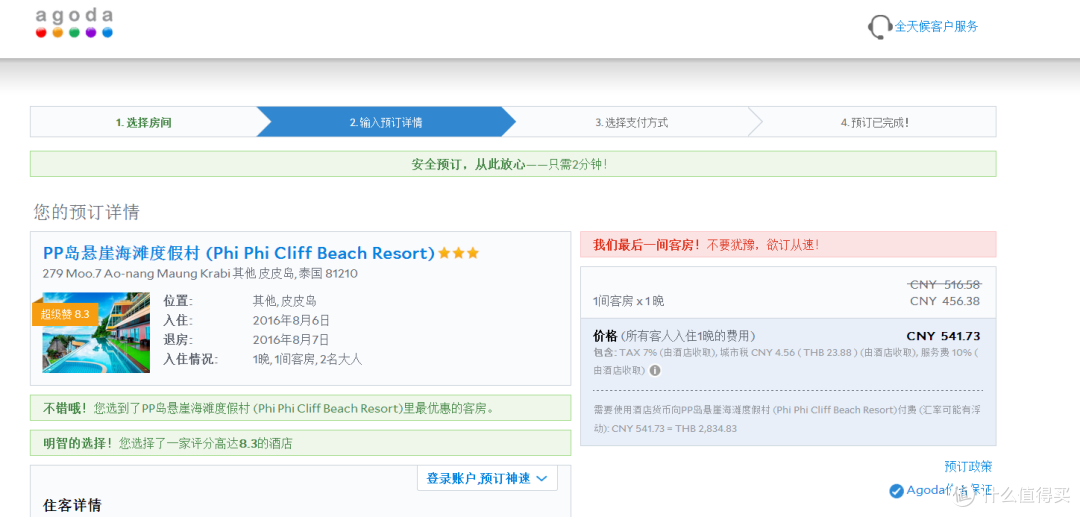Click the hotel three-star rating

(458, 253)
